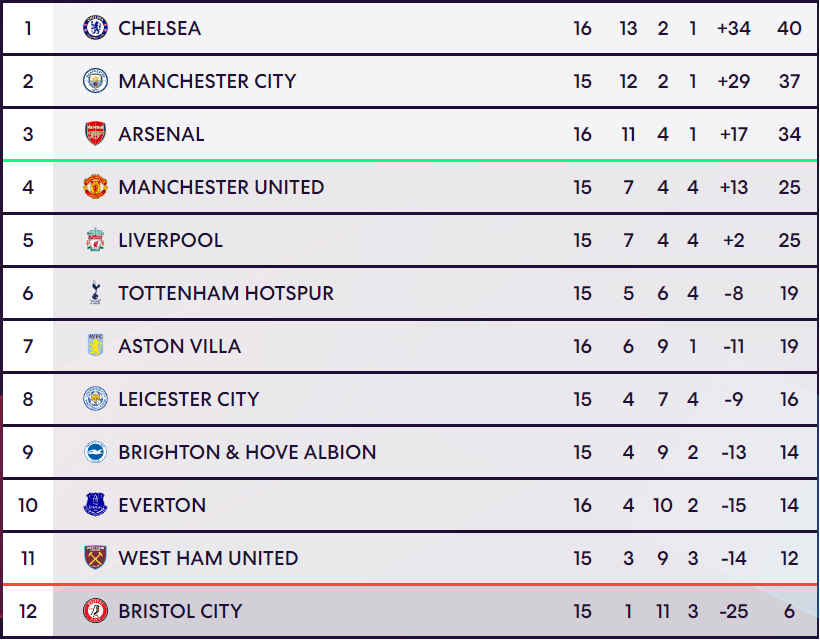Click the Aston Villa club crest
The width and height of the screenshot is (820, 640).
tap(95, 346)
